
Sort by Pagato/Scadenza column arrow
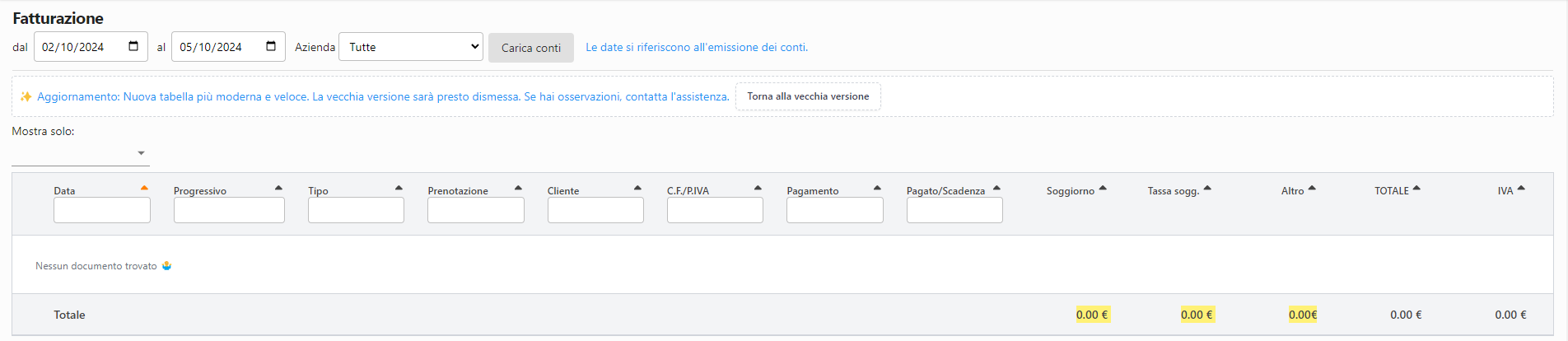pos(996,189)
